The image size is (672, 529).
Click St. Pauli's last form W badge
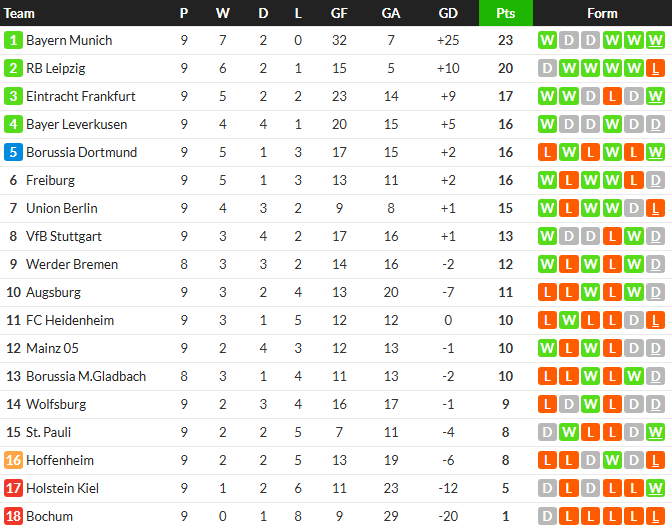pos(654,433)
